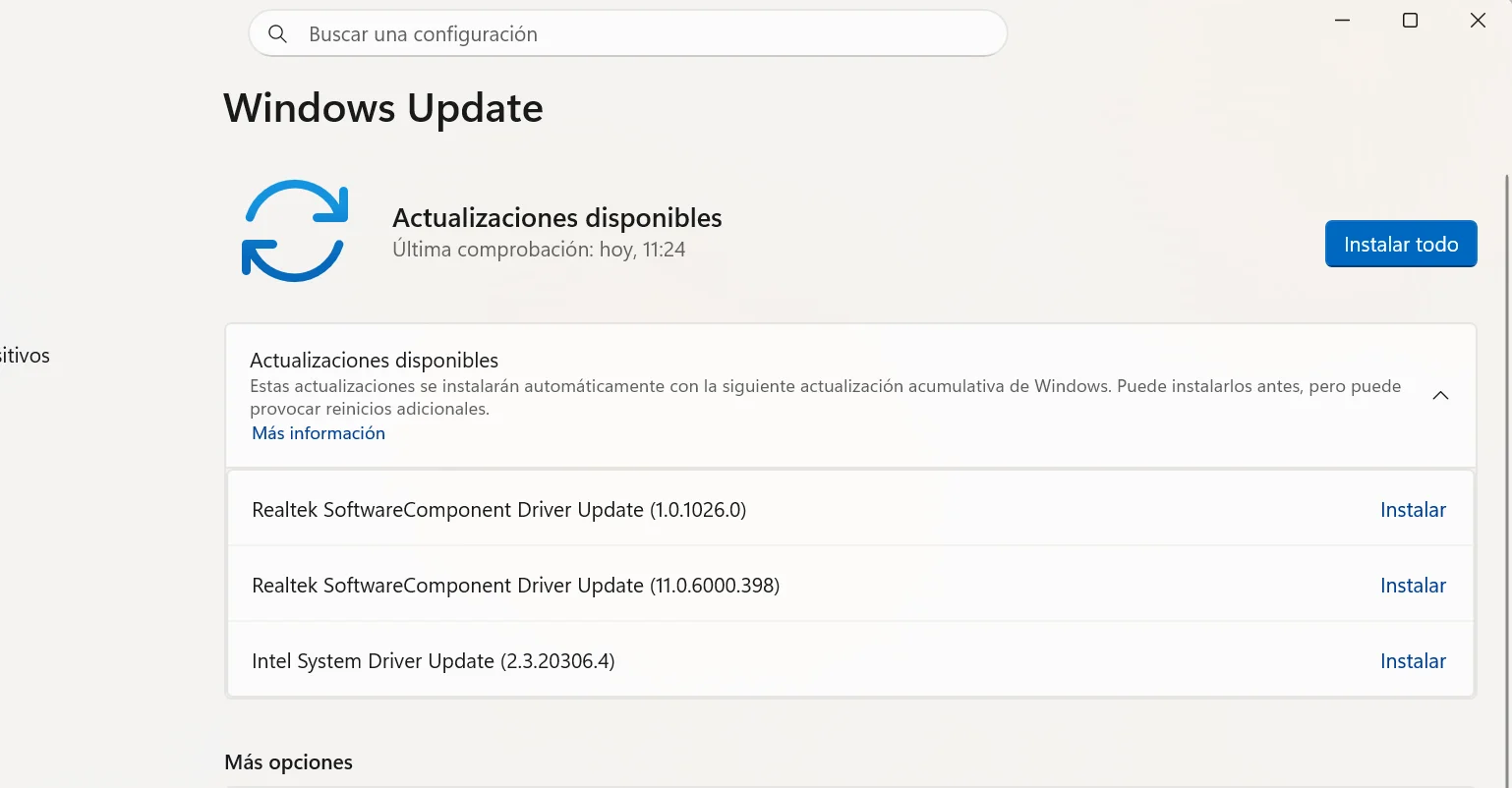
Task: Close the Settings window
Action: click(1478, 21)
